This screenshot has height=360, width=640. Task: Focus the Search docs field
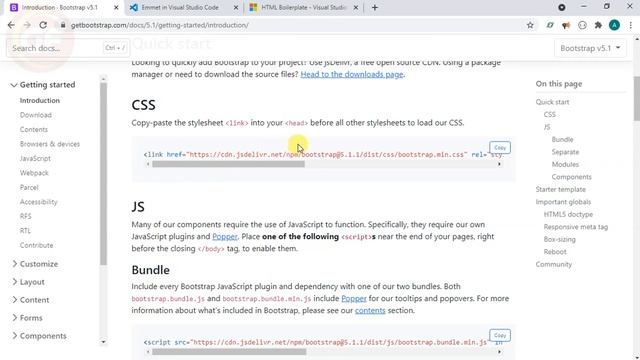coord(68,48)
